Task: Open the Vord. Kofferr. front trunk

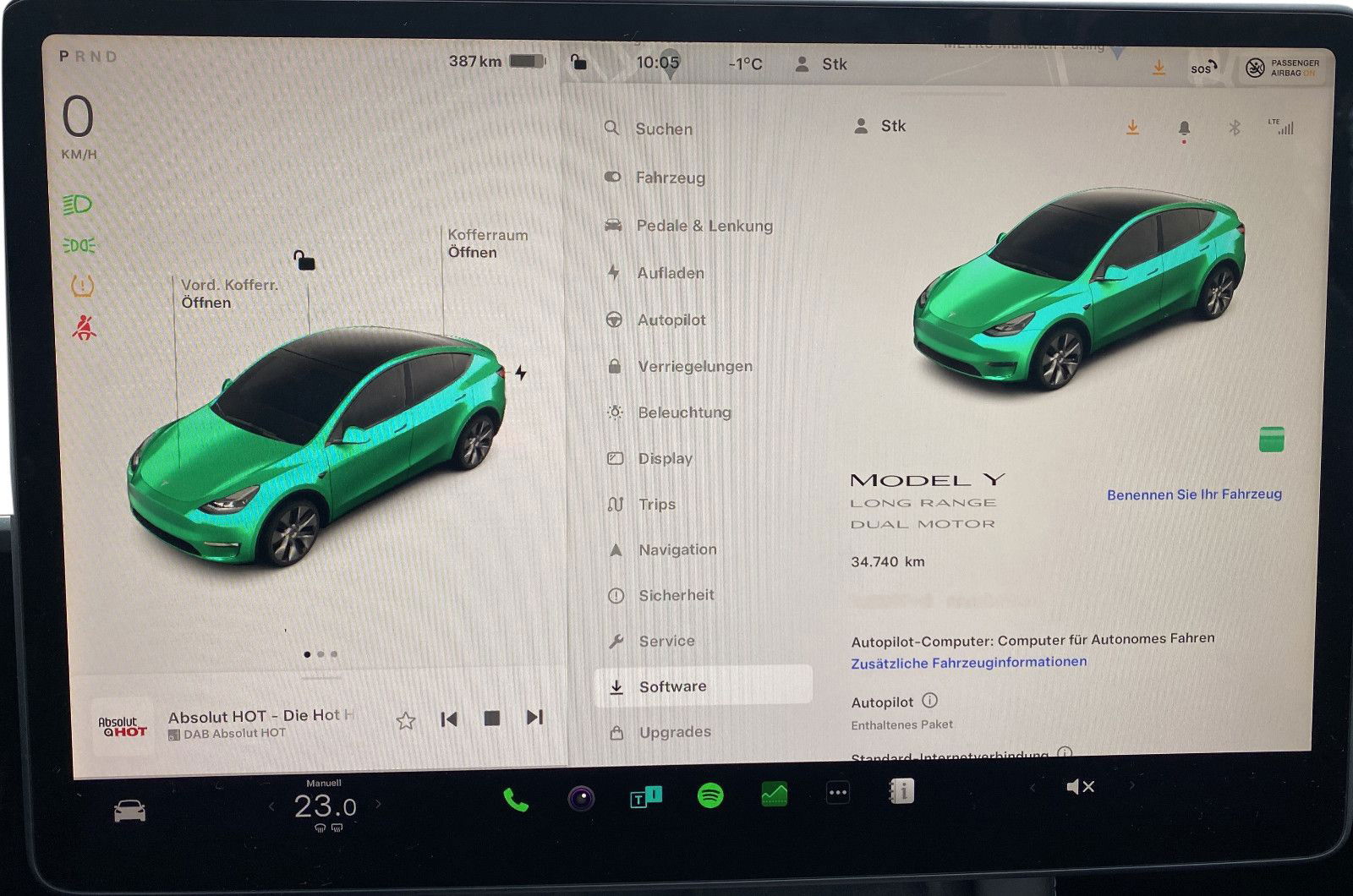Action: tap(229, 294)
